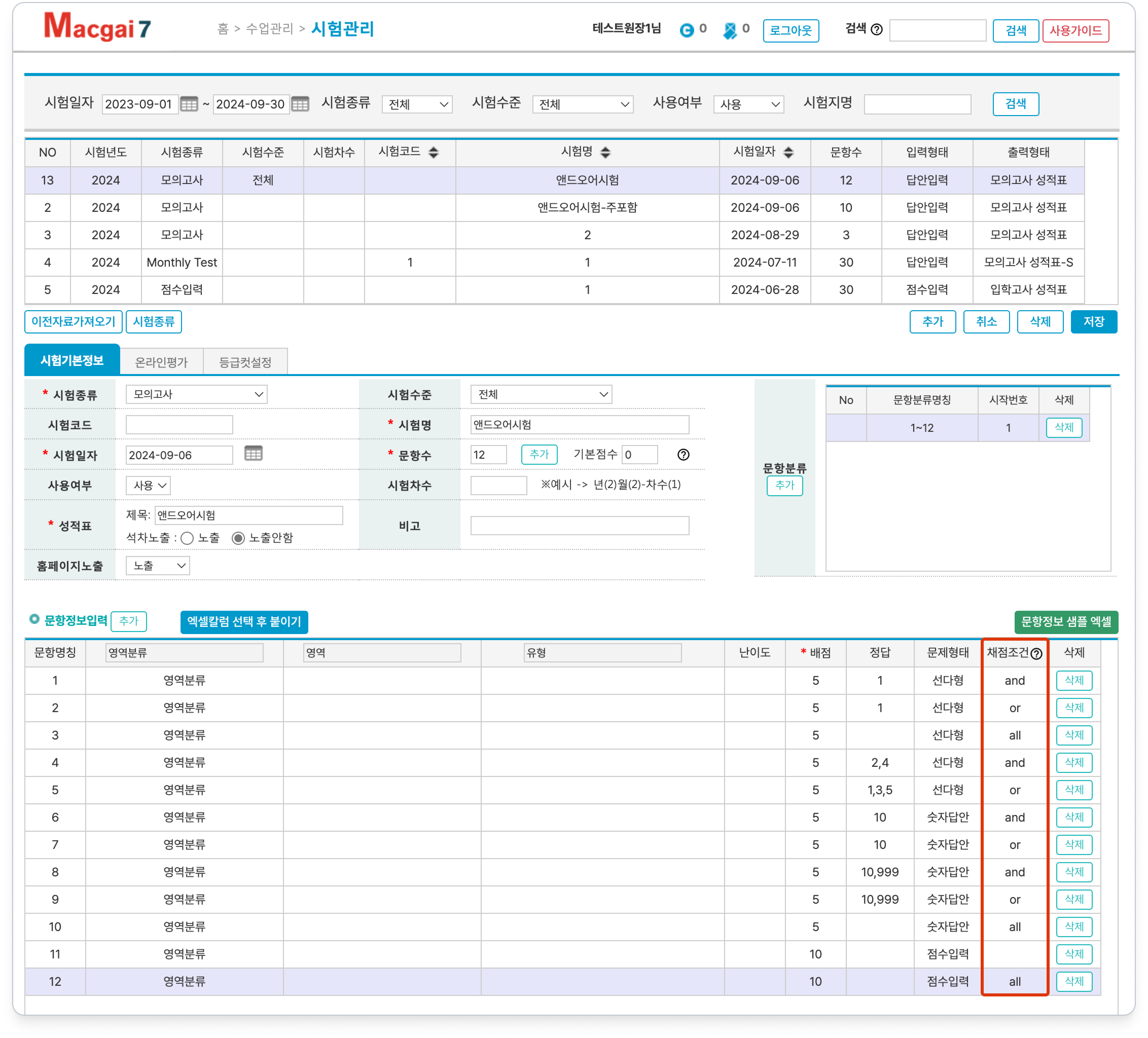1148x1038 pixels.
Task: Sort the list by 시험일자 arrows
Action: [788, 152]
